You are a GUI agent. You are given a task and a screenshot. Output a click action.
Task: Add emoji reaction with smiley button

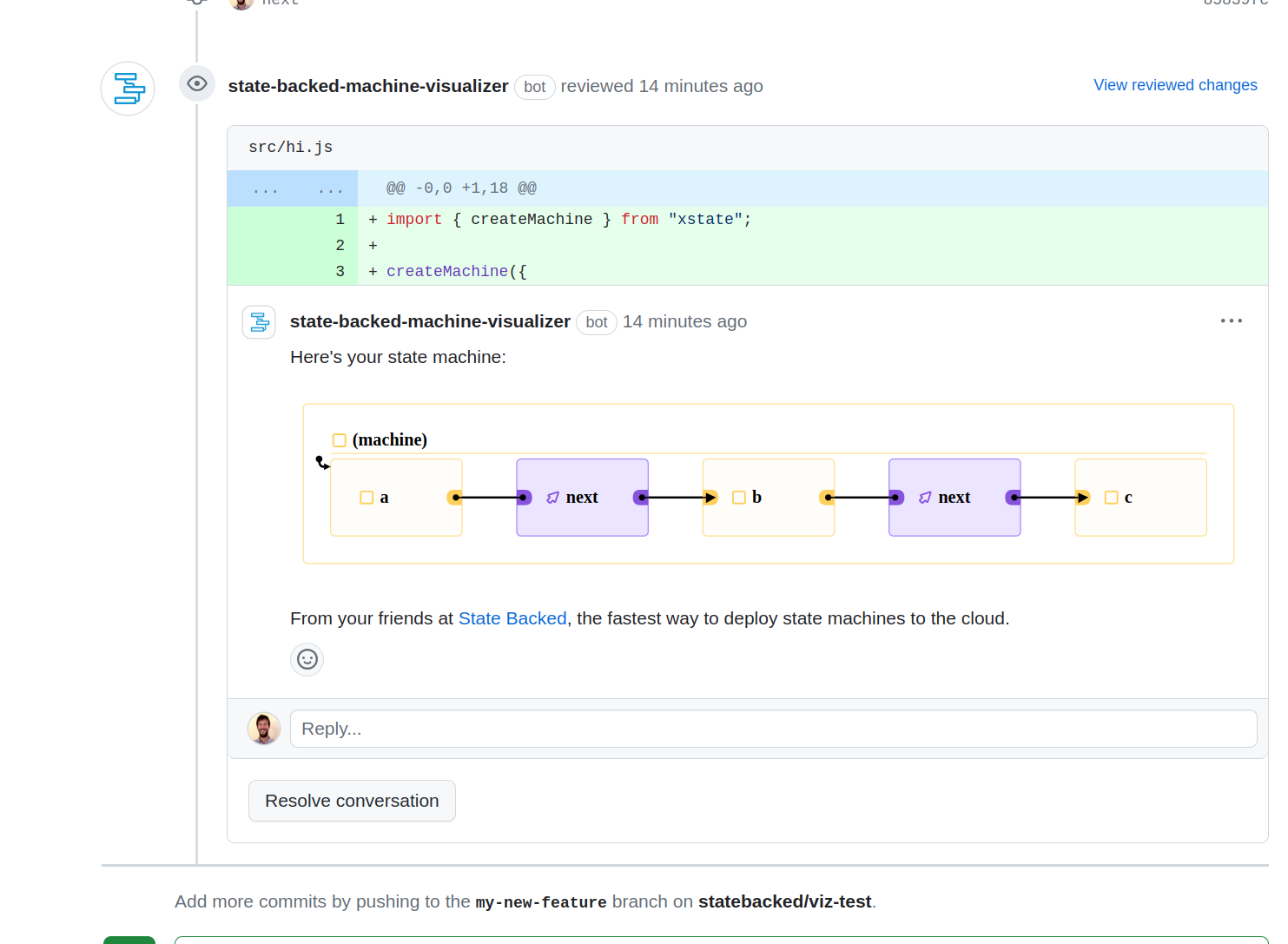307,659
